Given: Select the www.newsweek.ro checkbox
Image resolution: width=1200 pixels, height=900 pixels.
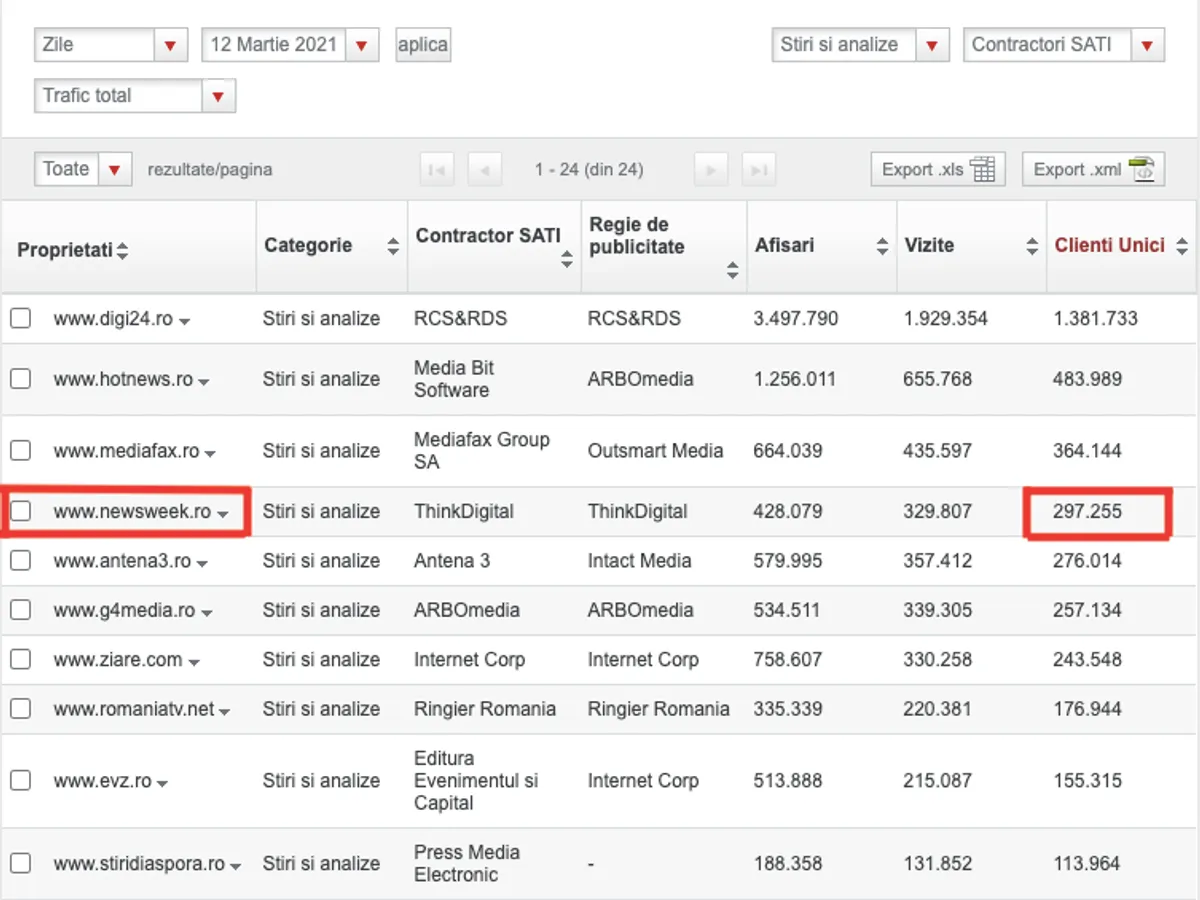Looking at the screenshot, I should click(x=21, y=511).
